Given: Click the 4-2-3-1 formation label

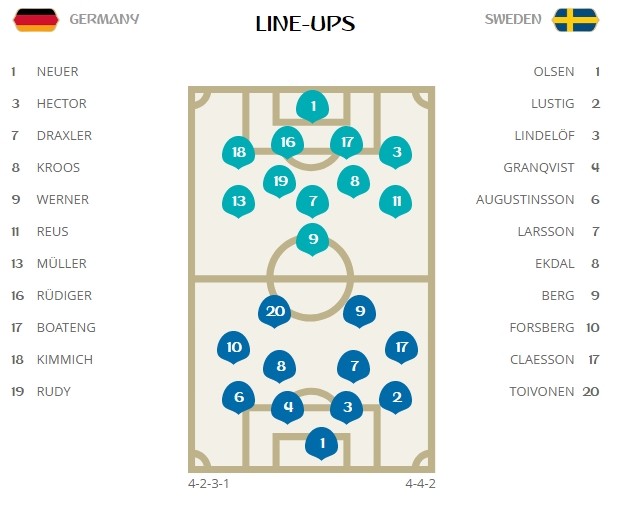Looking at the screenshot, I should click(208, 483).
